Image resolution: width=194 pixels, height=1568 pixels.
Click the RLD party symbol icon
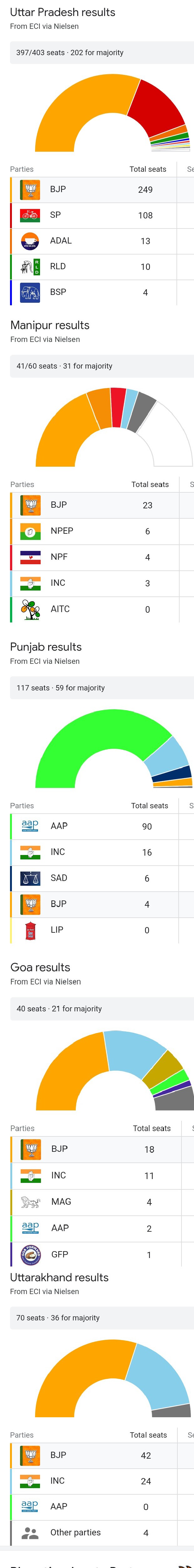(x=30, y=267)
